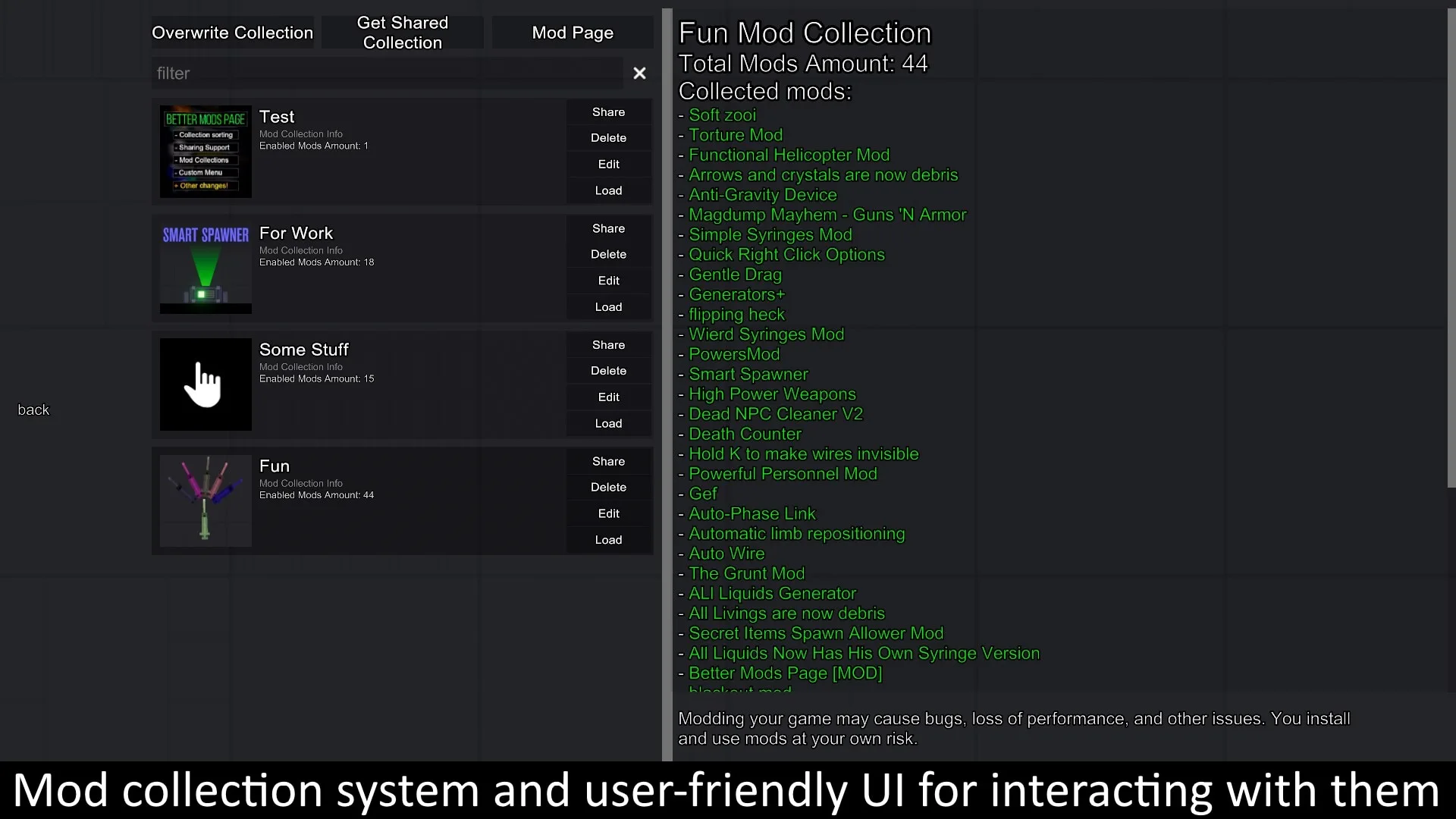The height and width of the screenshot is (819, 1456).
Task: Click the mod list vertical scrollbar
Action: pyautogui.click(x=1451, y=249)
